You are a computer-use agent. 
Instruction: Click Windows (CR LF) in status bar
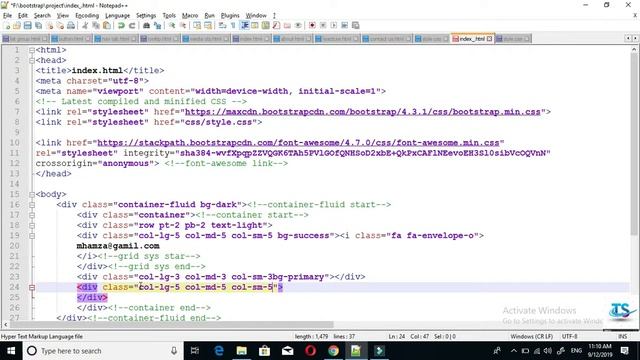531,336
